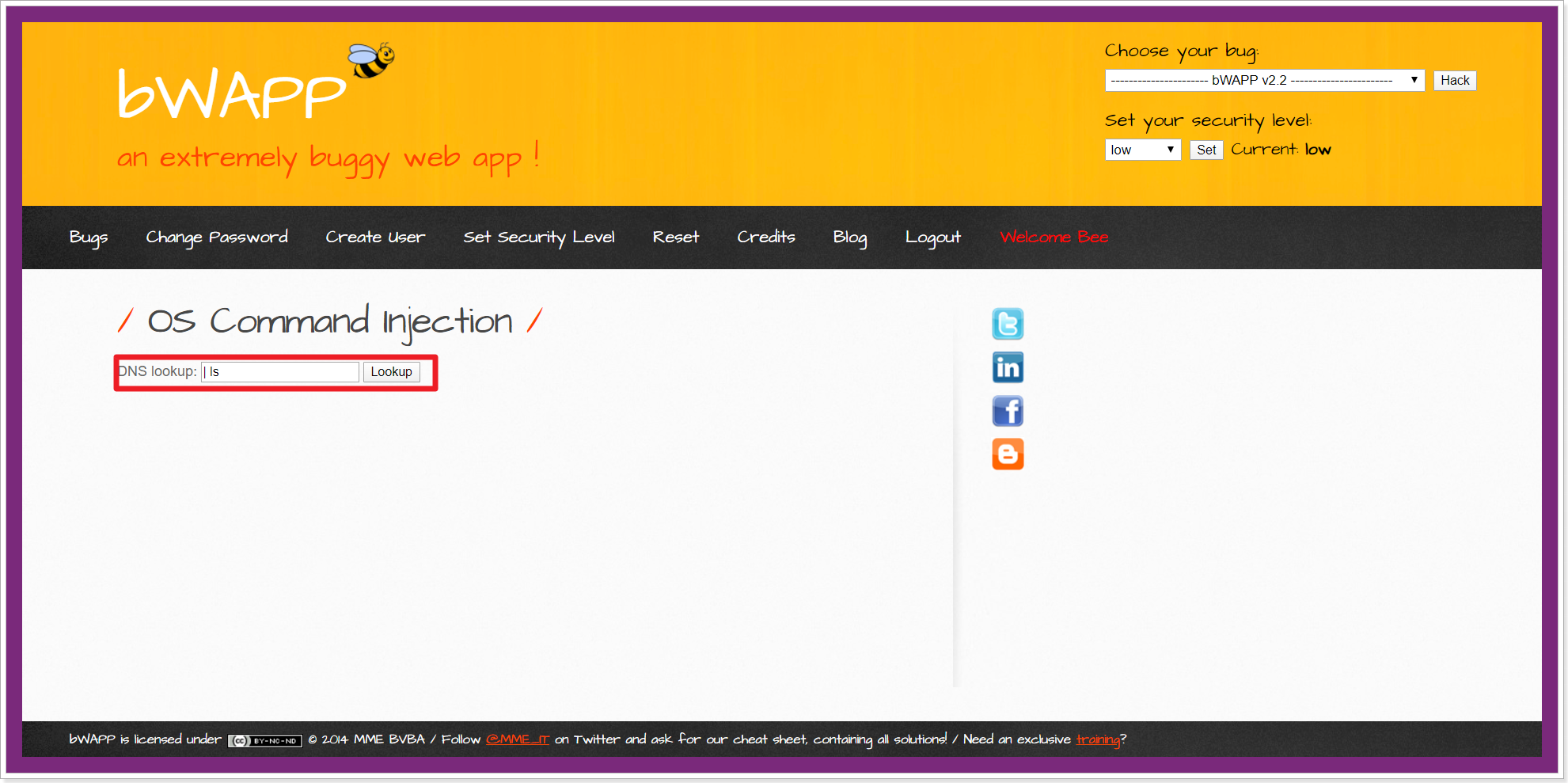This screenshot has width=1568, height=783.
Task: Open the Bugs menu item
Action: (89, 238)
